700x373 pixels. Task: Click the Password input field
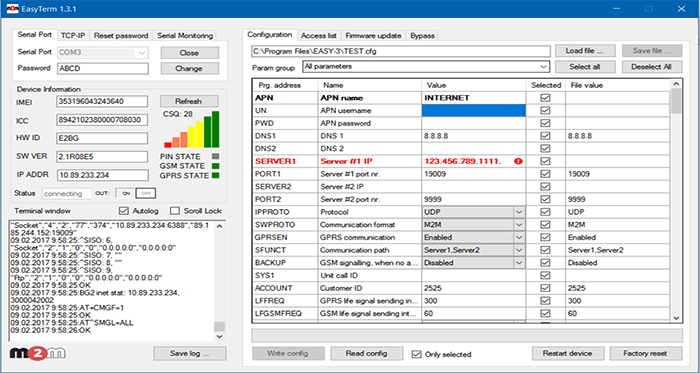(103, 69)
